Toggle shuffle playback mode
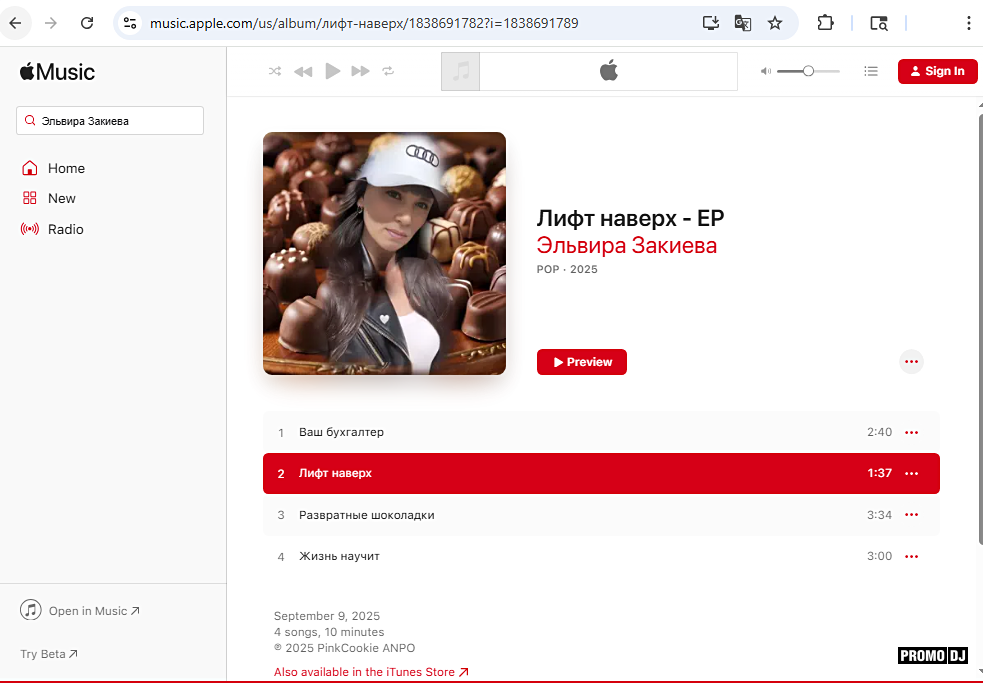Screen dimensions: 983x683 (275, 71)
